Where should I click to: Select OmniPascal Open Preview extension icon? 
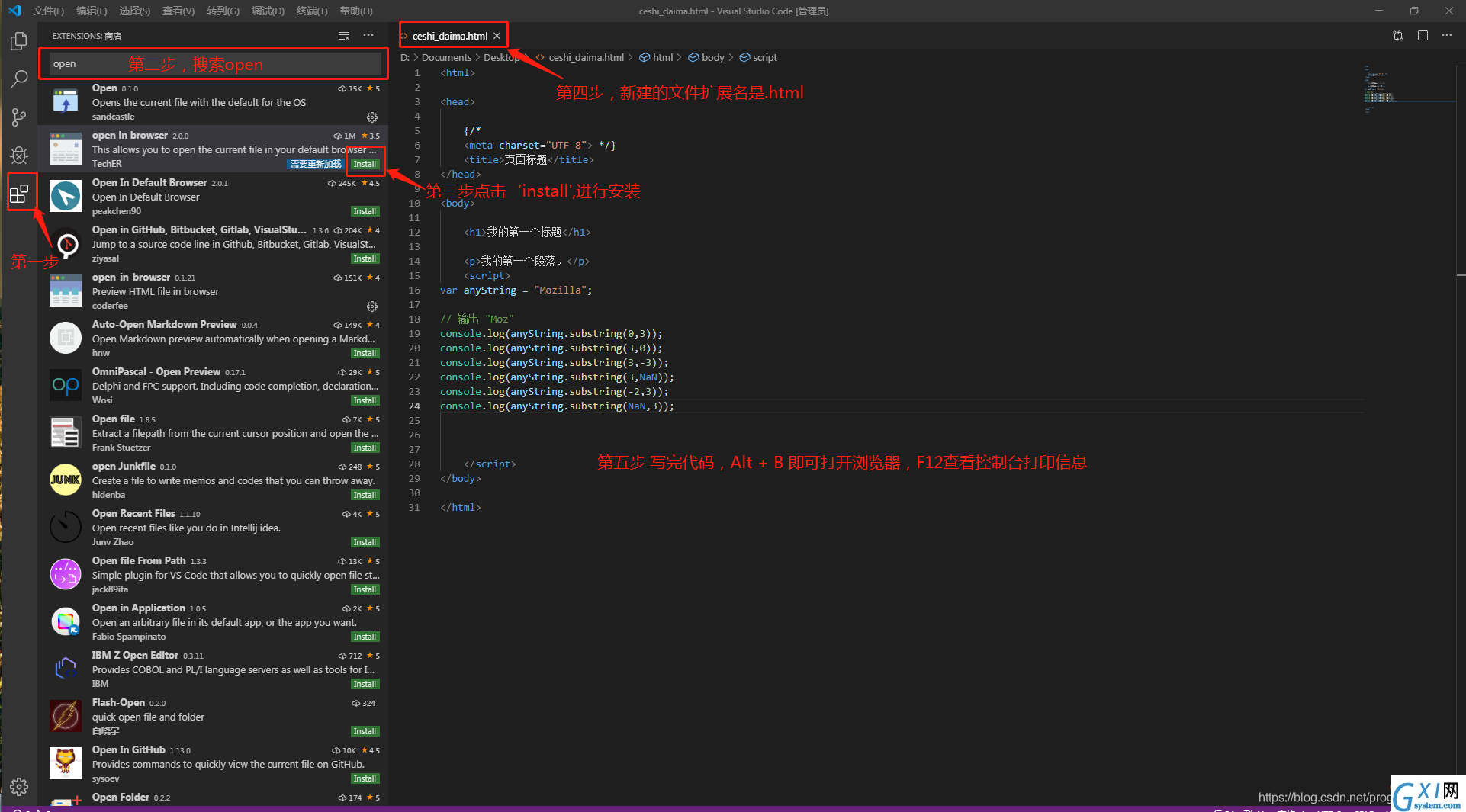tap(66, 386)
